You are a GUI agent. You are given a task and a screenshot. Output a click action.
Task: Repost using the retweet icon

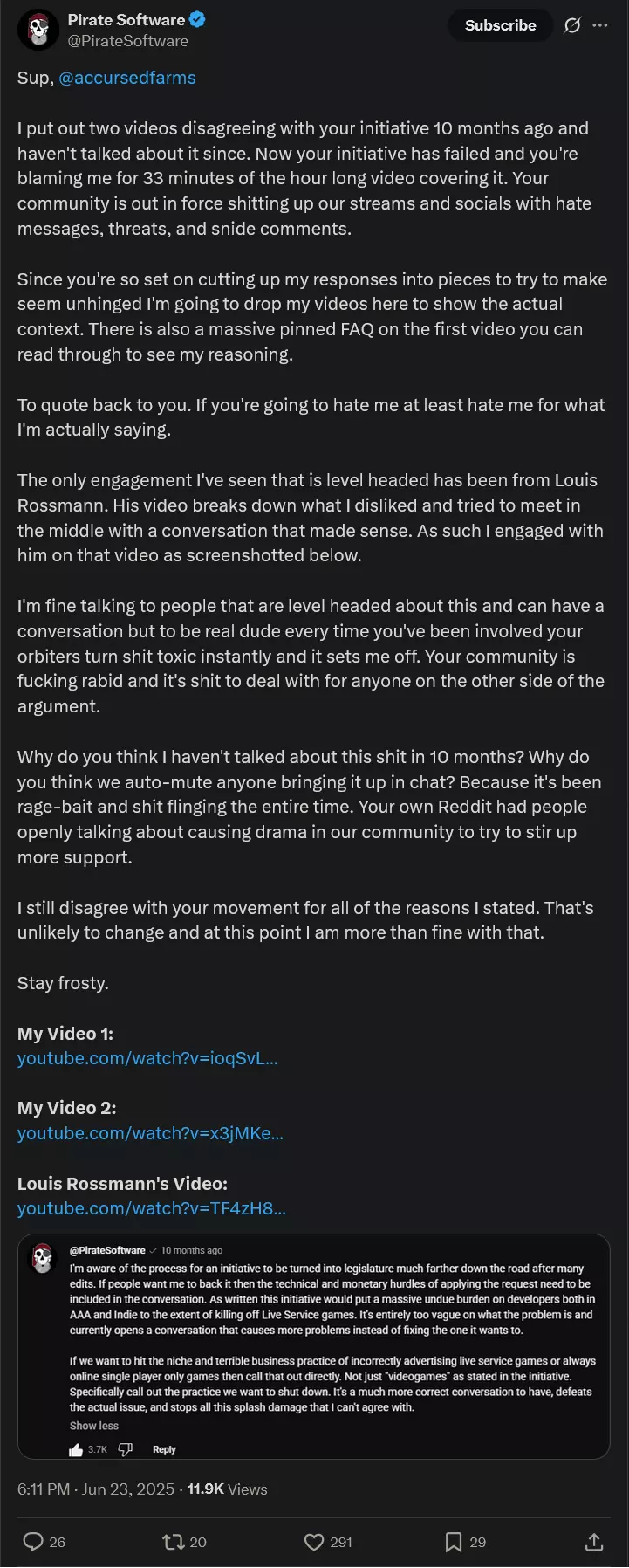coord(174,1542)
